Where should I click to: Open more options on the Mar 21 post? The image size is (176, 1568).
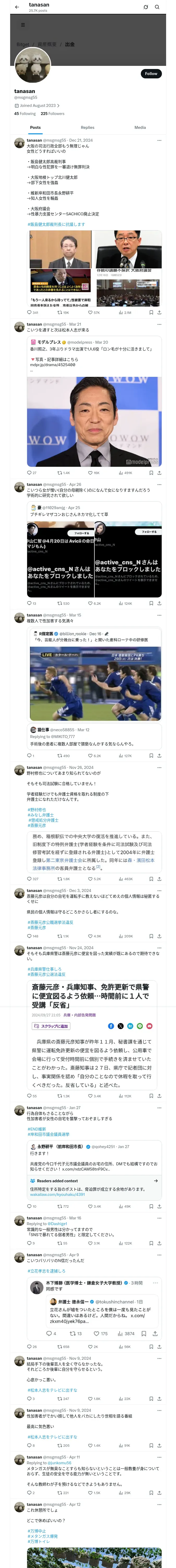[159, 324]
